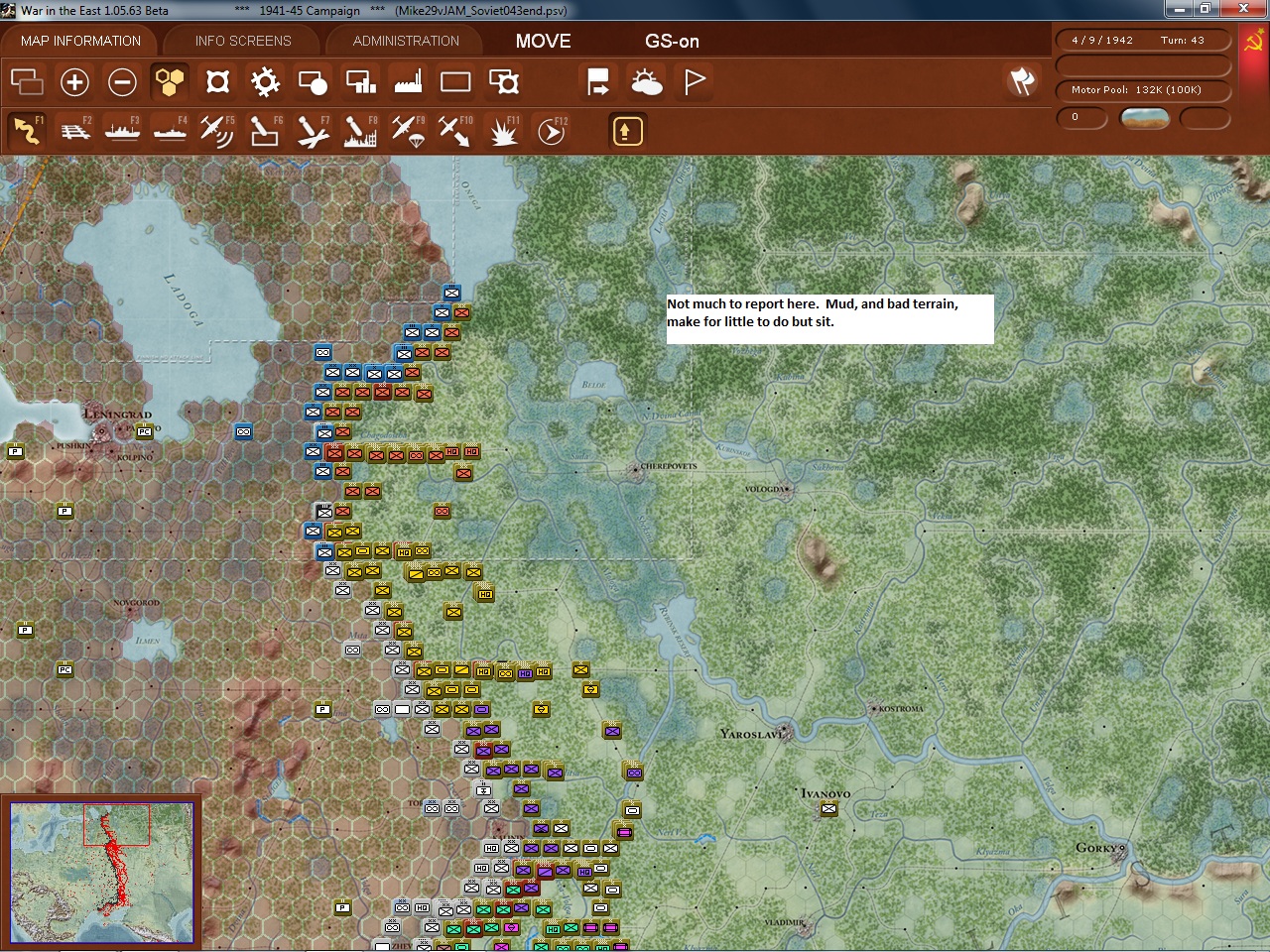Image resolution: width=1270 pixels, height=952 pixels.
Task: Click the flag with arrow icon
Action: coord(598,81)
